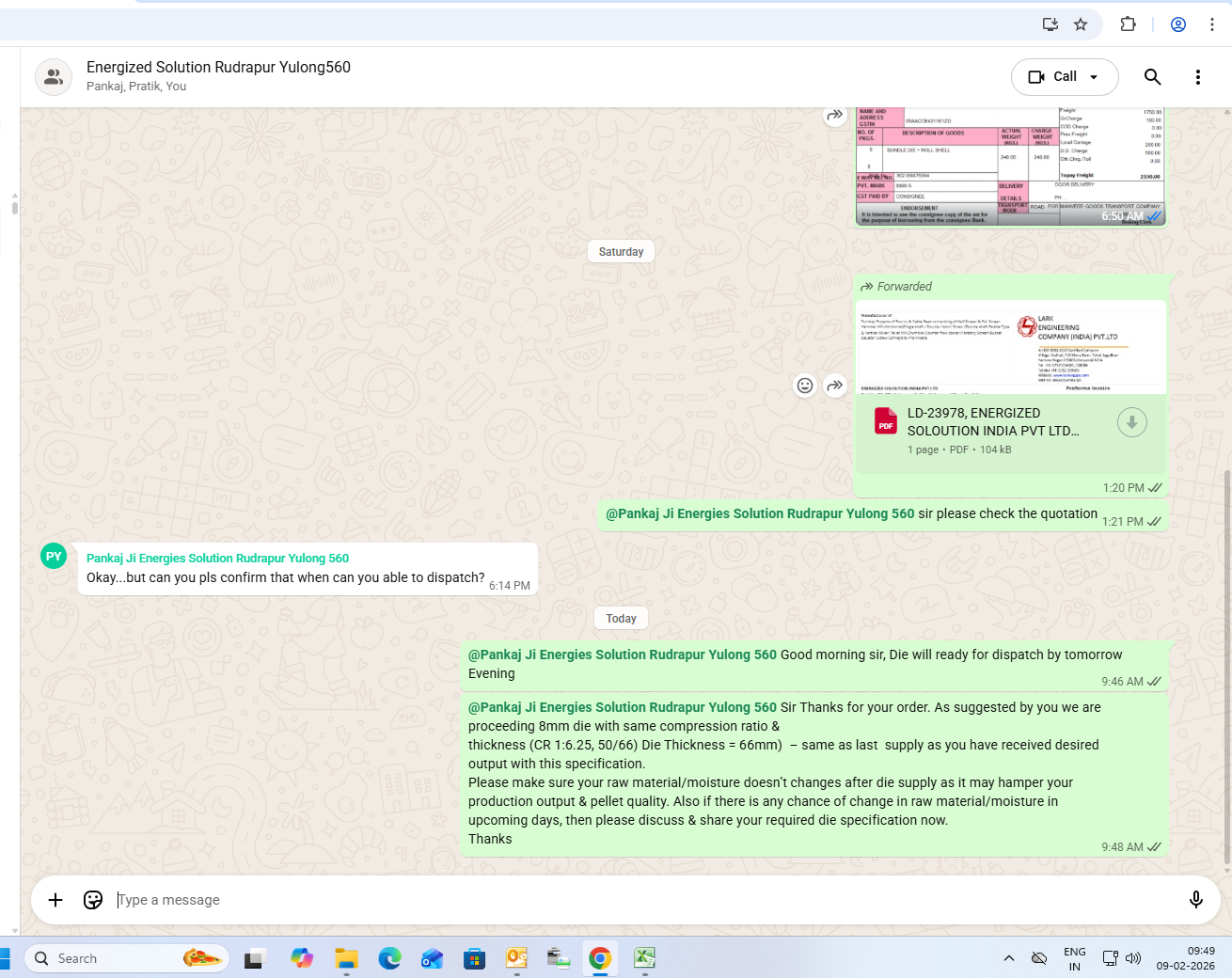Click the search magnifier in chat header
1232x978 pixels.
point(1152,77)
